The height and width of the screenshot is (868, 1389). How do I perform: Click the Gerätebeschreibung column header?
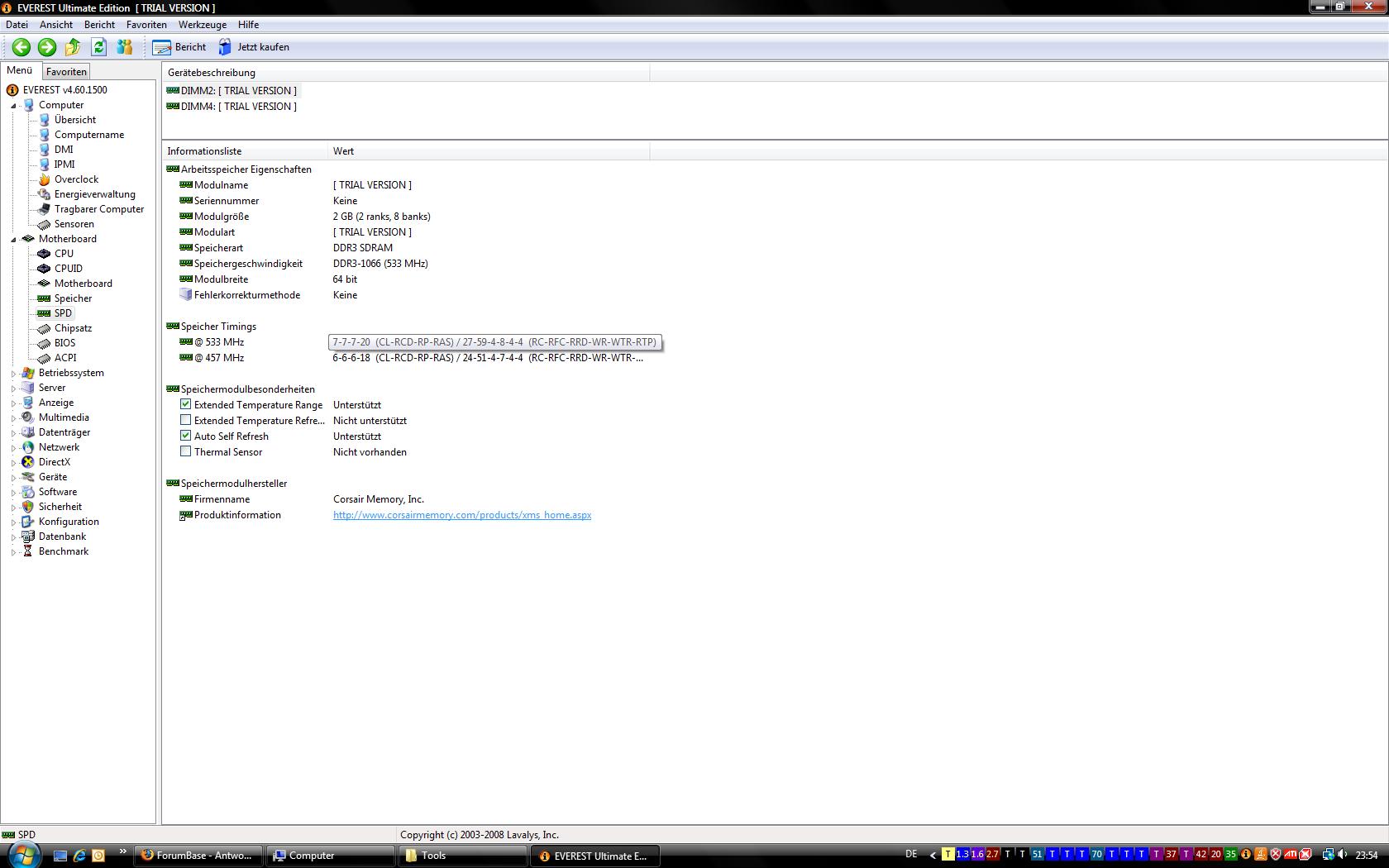(406, 73)
